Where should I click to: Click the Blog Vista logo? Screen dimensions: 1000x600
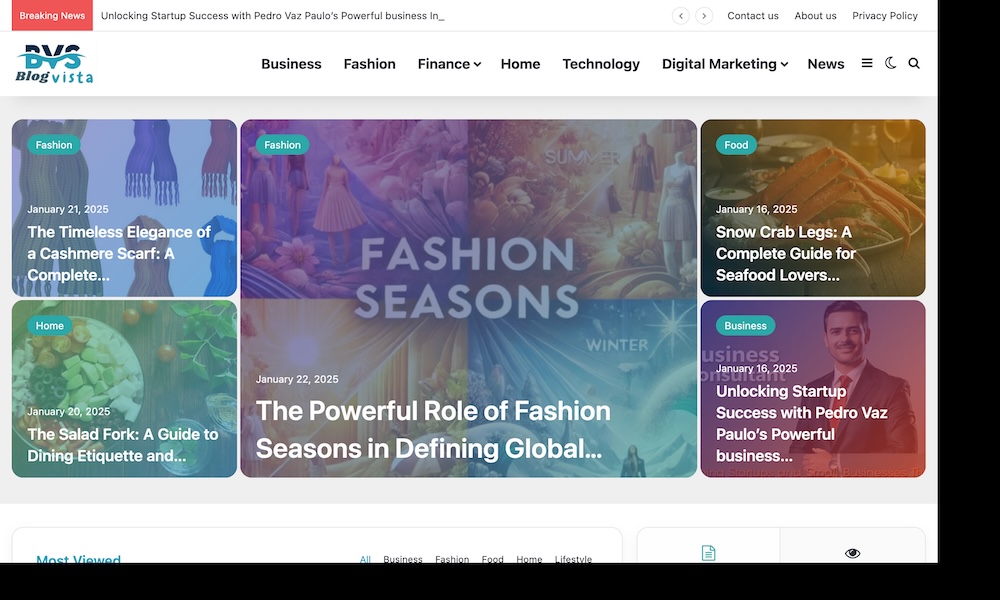click(x=54, y=64)
